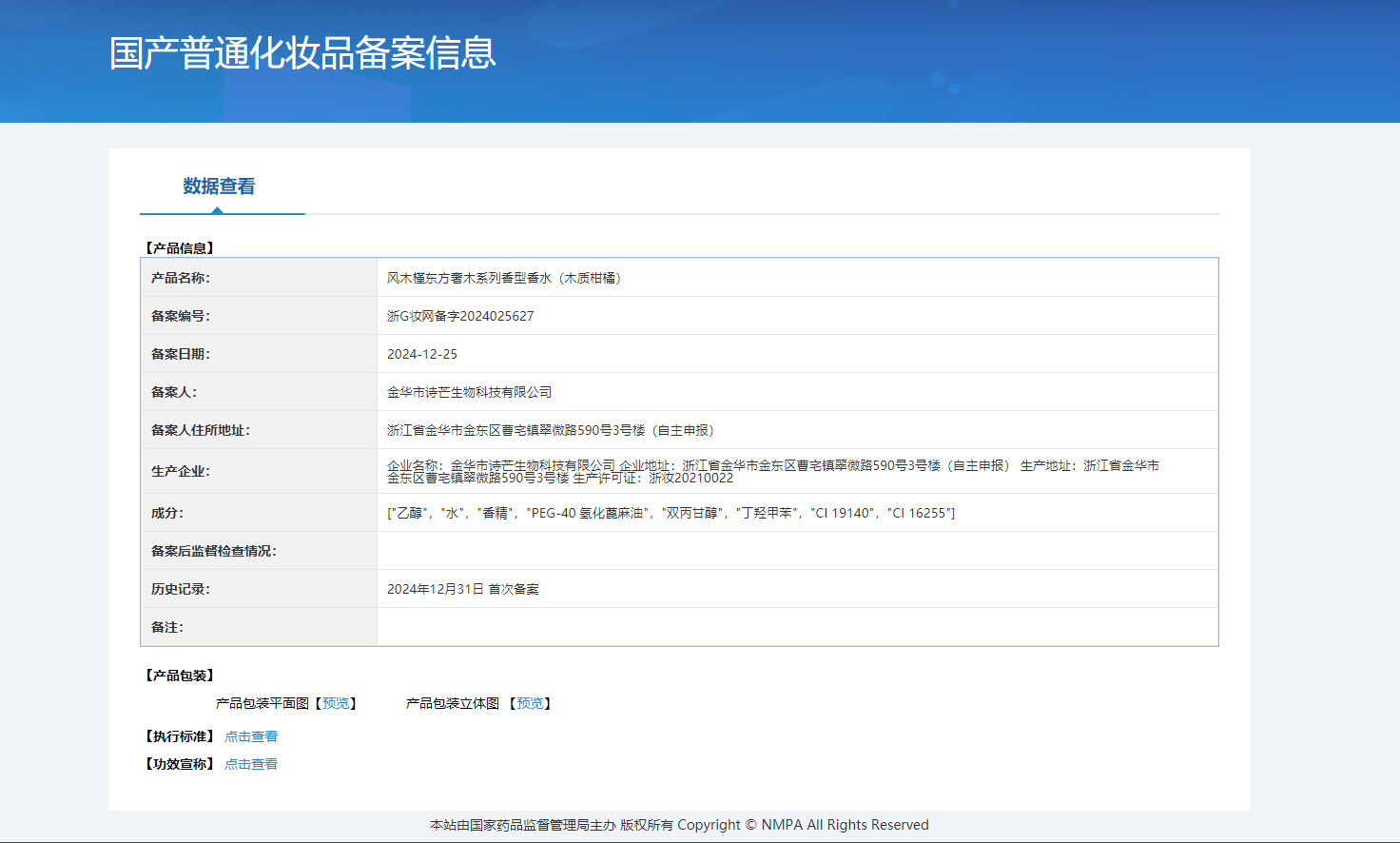
Task: Click the 【产品信息】 section heading
Action: point(180,248)
